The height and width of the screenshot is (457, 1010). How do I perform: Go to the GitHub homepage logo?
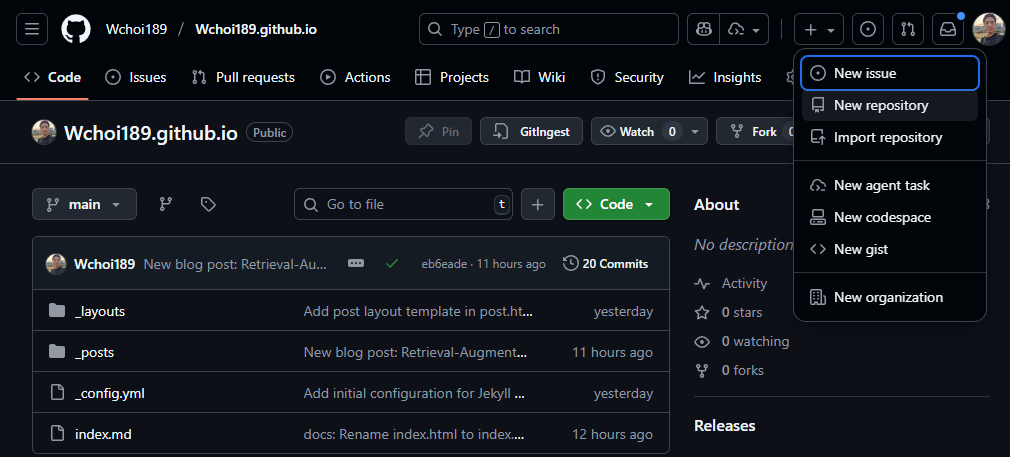pyautogui.click(x=76, y=29)
